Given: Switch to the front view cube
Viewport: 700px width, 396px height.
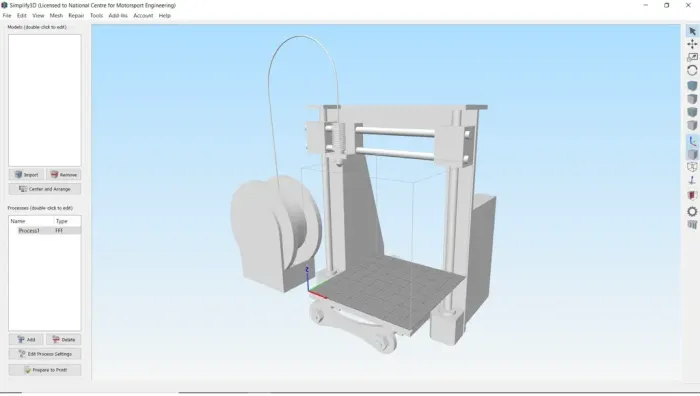Looking at the screenshot, I should [692, 112].
